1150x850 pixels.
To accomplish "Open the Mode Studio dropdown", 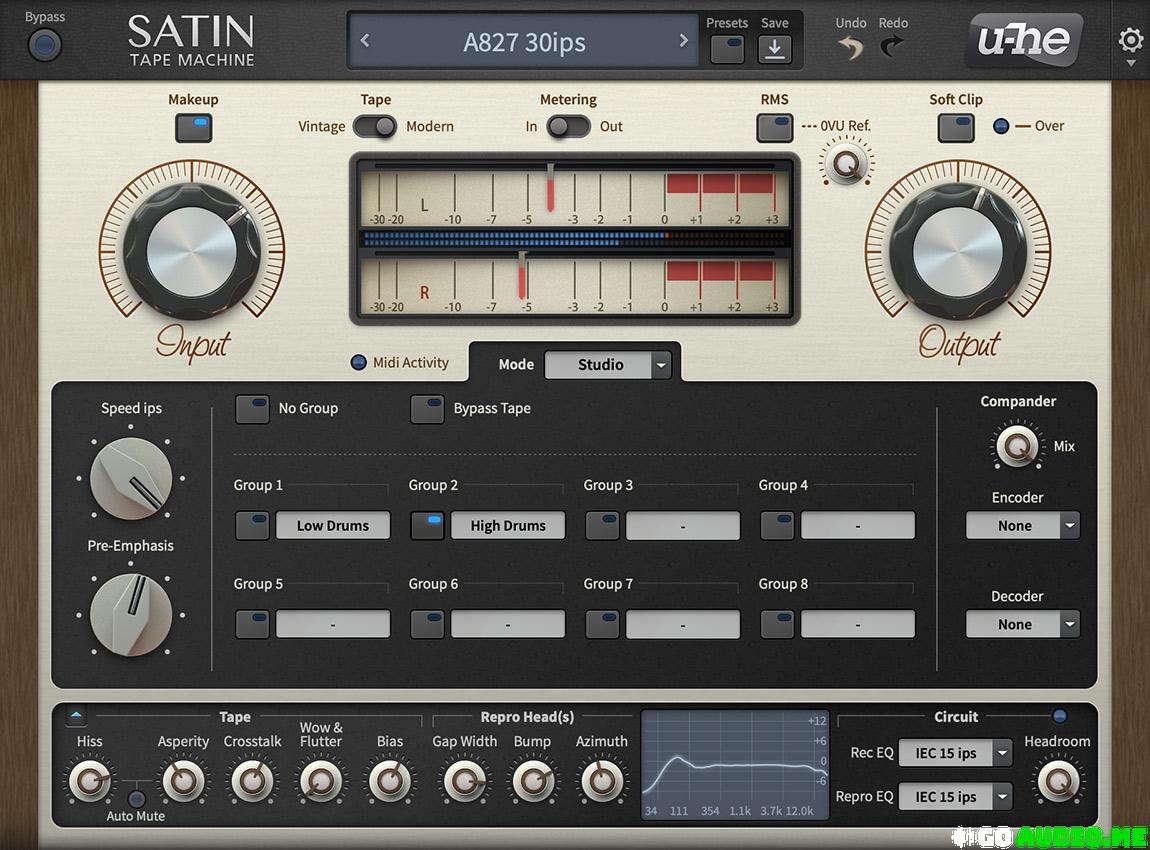I will click(x=607, y=364).
